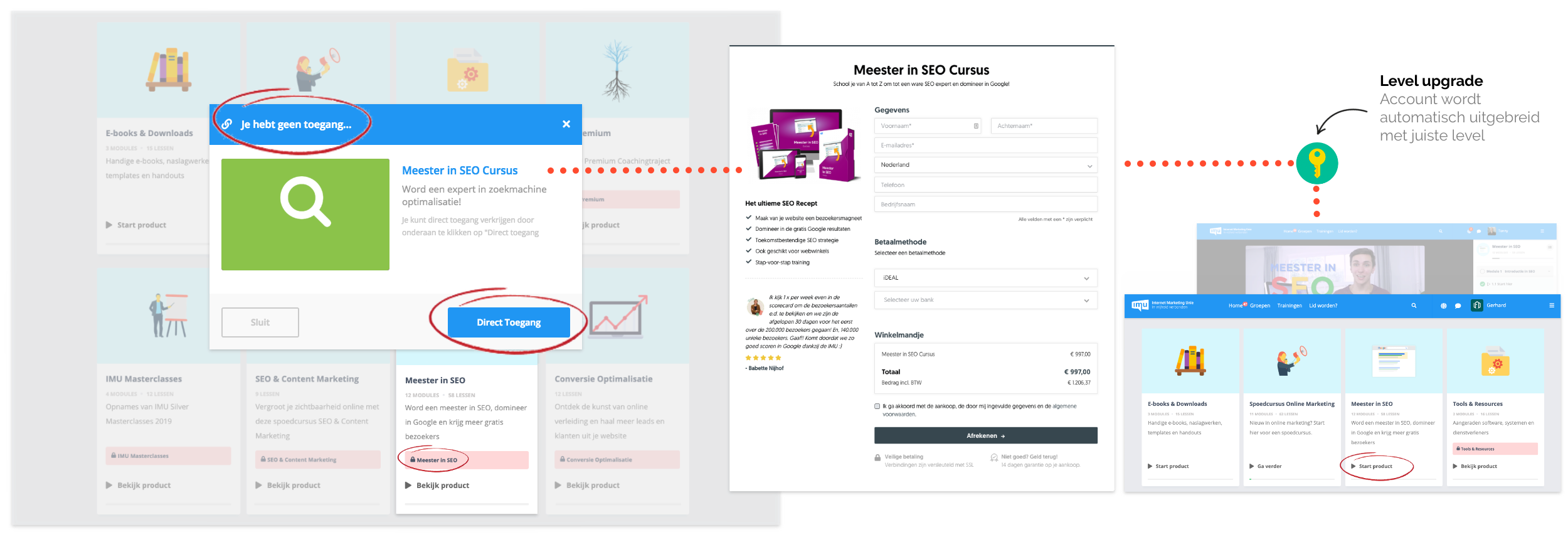Click the SEO & Content Marketing lock badge
This screenshot has width=1568, height=537.
coord(318,460)
